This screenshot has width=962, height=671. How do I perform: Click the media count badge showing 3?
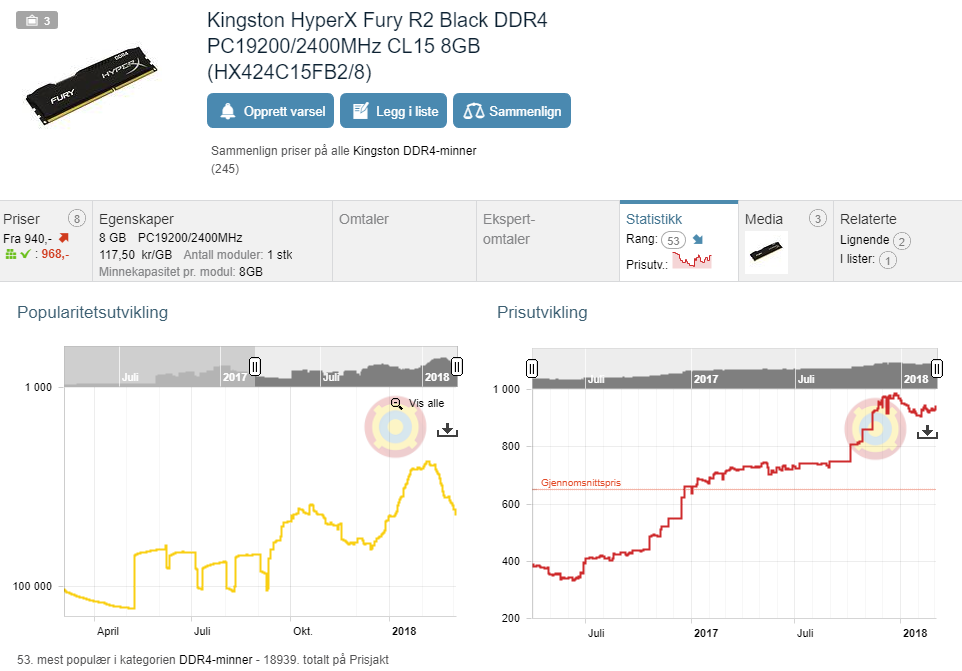tap(817, 218)
